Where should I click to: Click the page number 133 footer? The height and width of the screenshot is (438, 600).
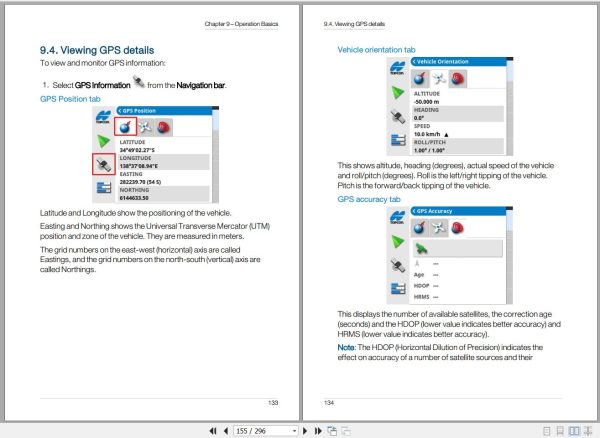pos(273,403)
